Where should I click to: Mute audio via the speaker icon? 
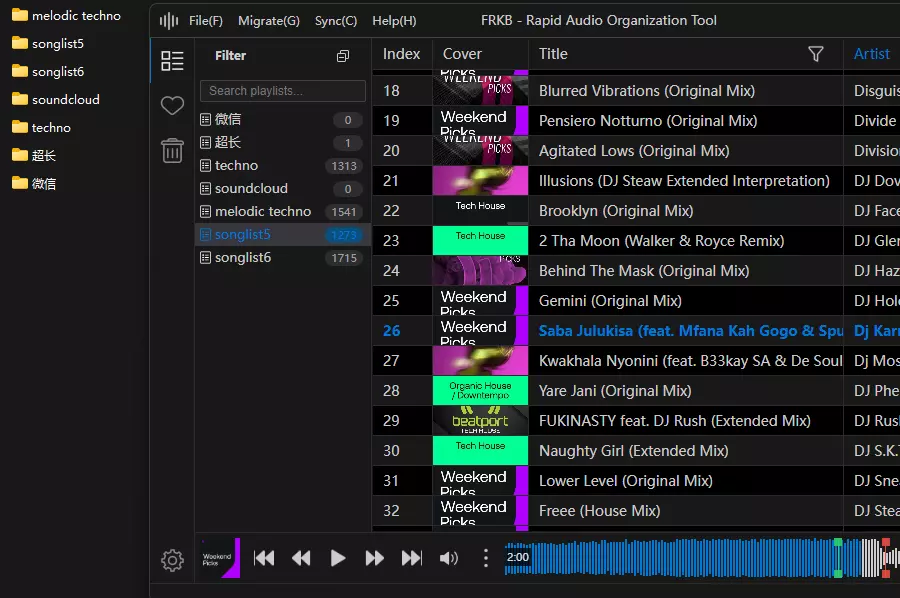pos(448,558)
